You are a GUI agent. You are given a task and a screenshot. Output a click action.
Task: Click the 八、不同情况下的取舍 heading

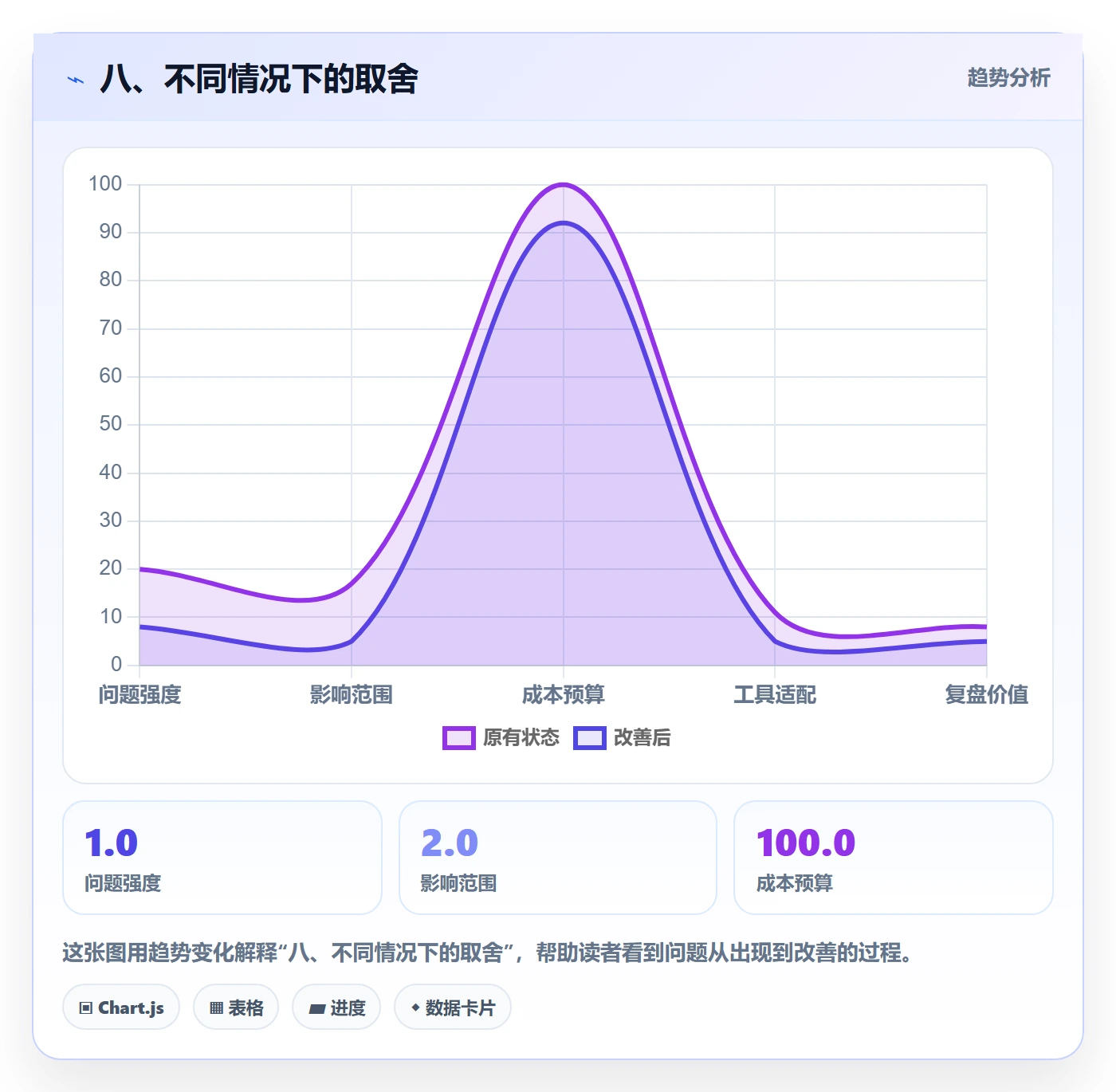[259, 79]
